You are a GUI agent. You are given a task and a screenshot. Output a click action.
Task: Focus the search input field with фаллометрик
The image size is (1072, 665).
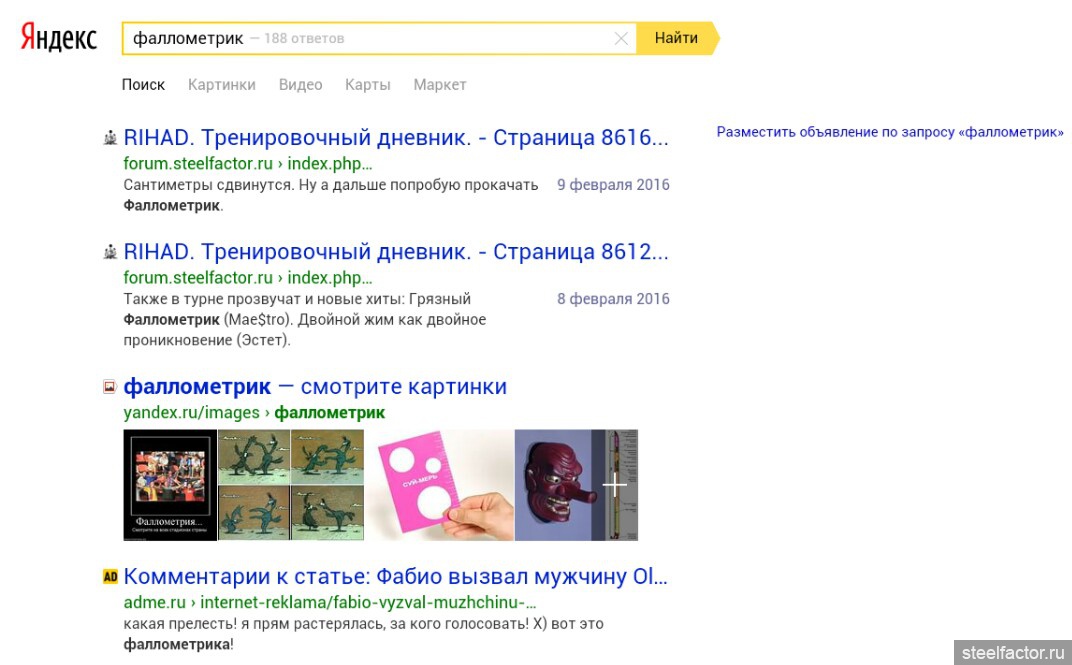379,38
